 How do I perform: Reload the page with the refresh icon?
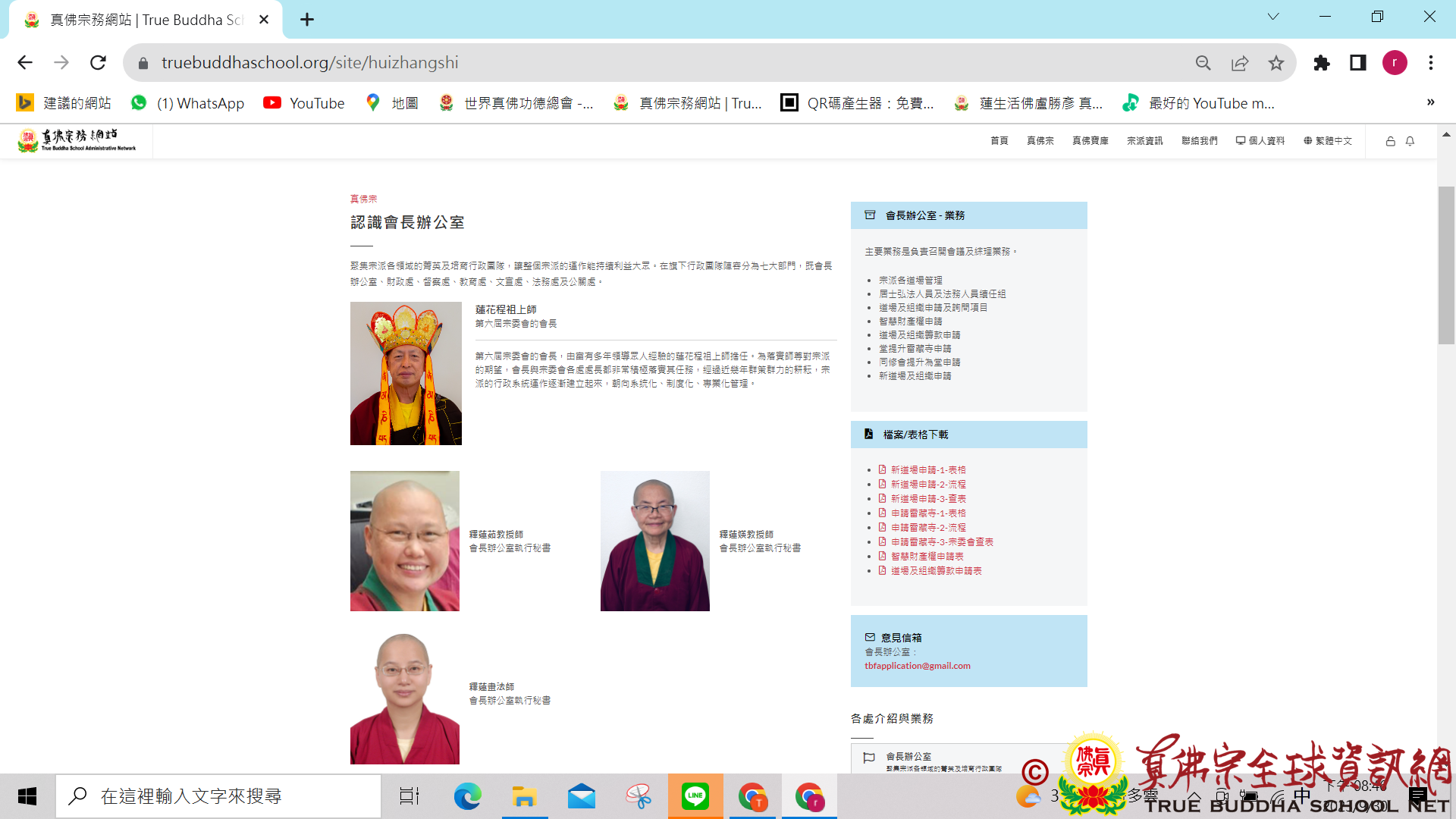[98, 63]
